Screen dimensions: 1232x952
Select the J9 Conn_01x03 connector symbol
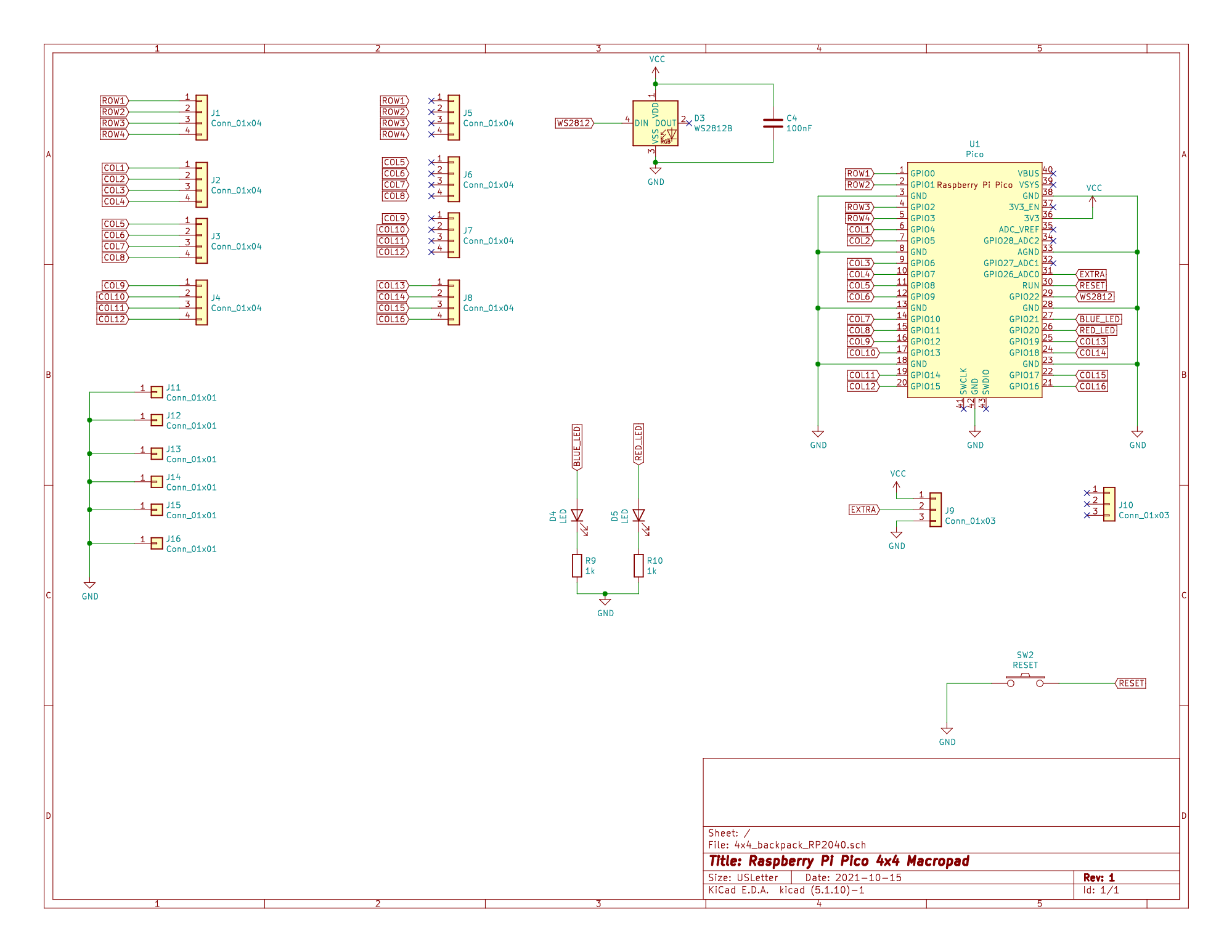[x=936, y=510]
